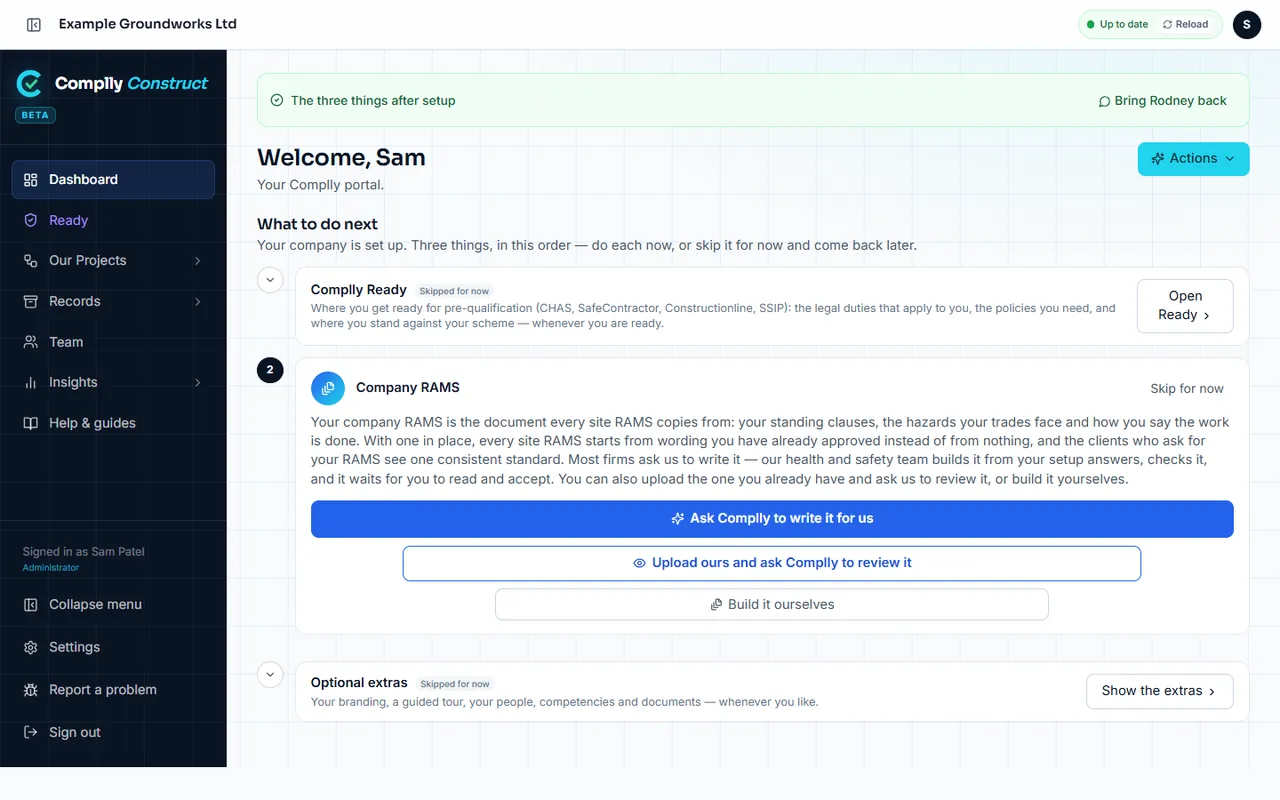Click the checkmark icon on the setup banner

coord(277,101)
